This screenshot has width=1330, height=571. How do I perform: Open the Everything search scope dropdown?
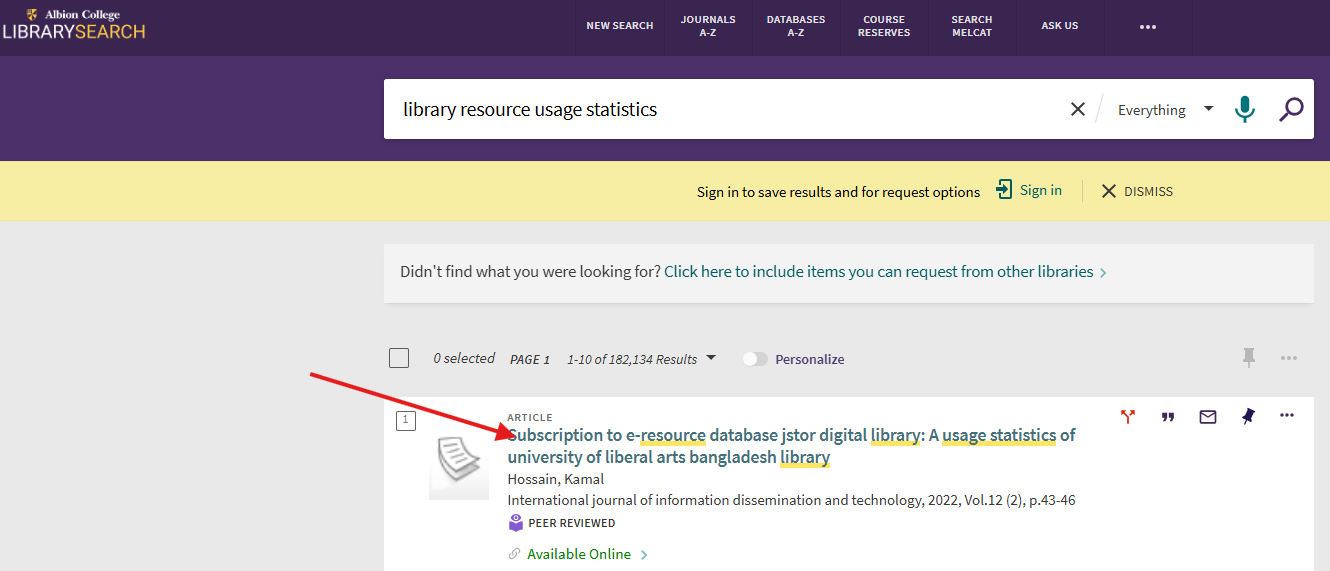pos(1165,110)
